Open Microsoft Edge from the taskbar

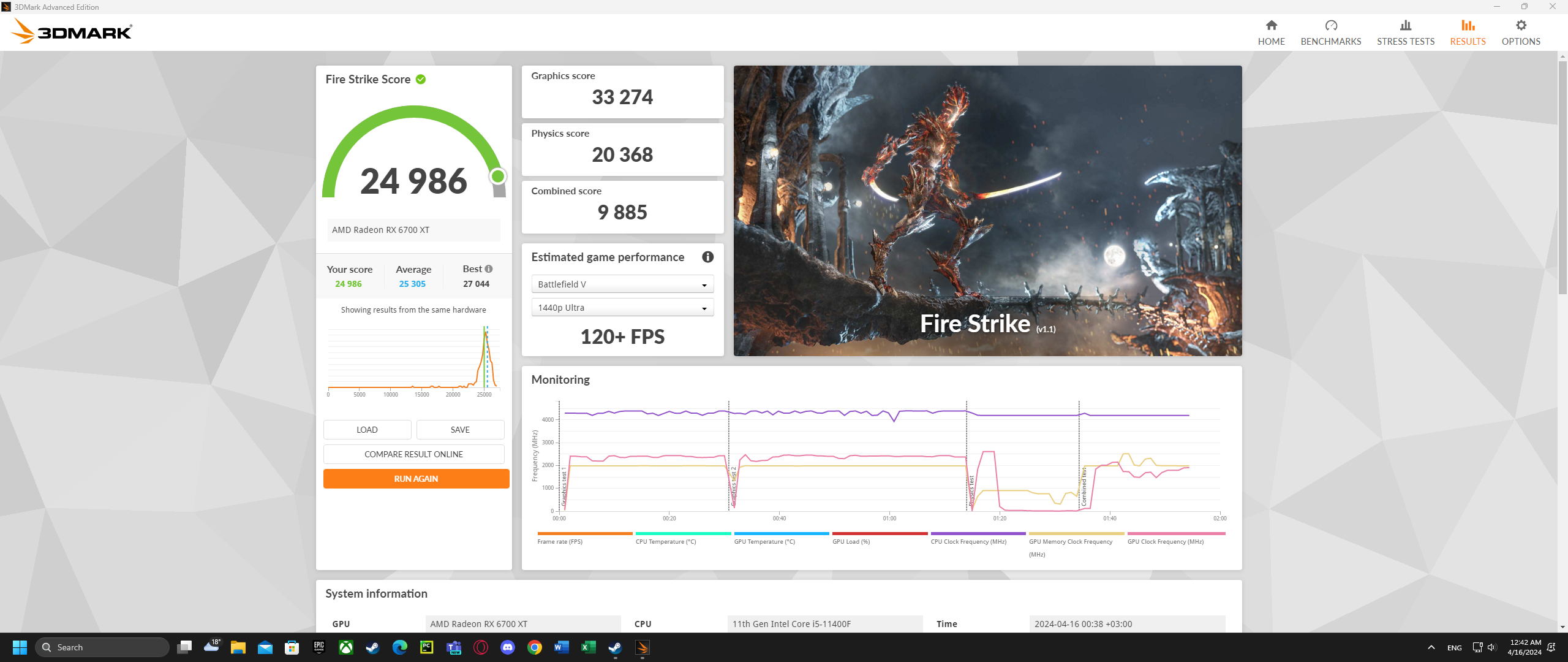400,647
